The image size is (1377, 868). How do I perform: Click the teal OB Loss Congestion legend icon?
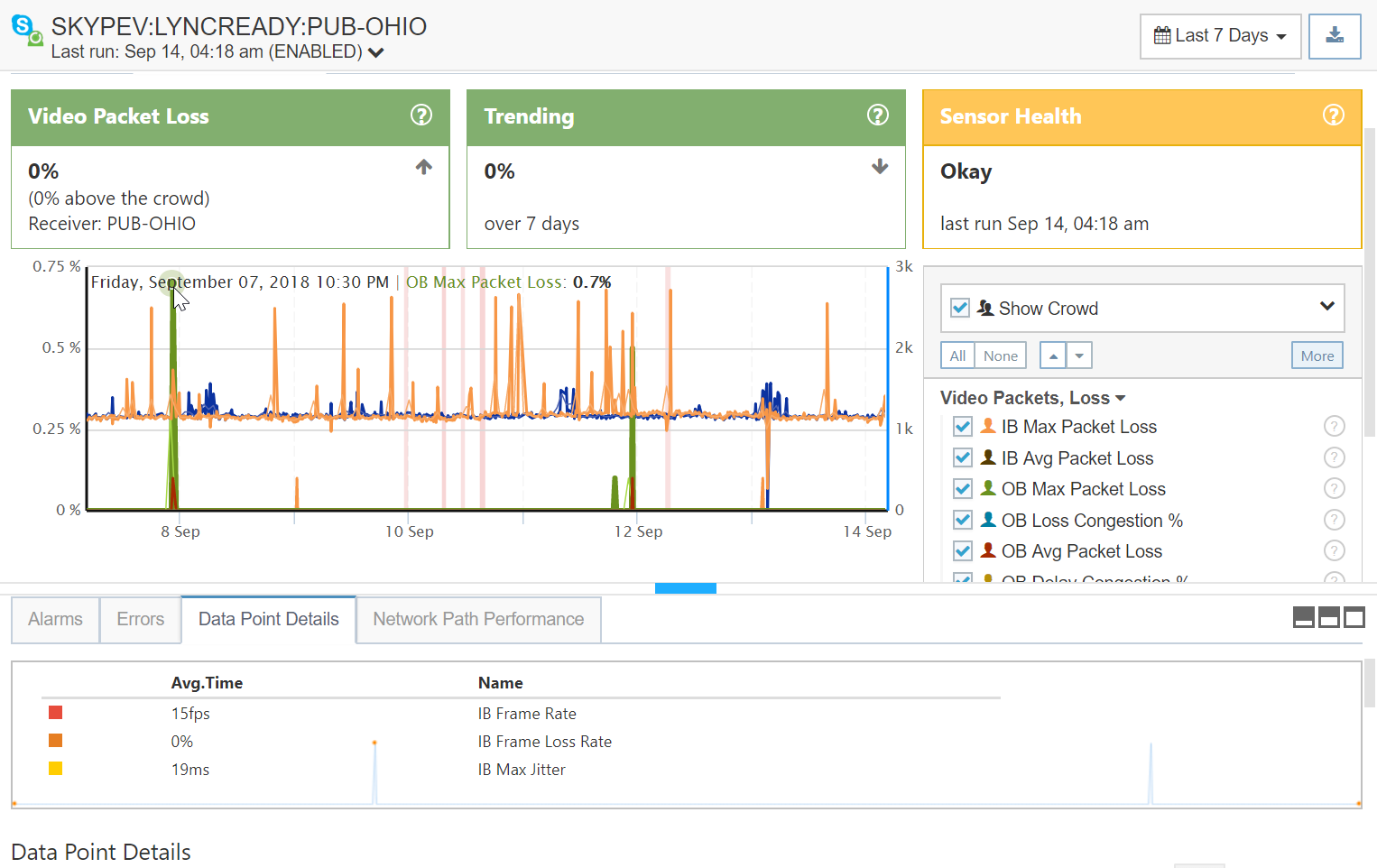click(x=988, y=520)
